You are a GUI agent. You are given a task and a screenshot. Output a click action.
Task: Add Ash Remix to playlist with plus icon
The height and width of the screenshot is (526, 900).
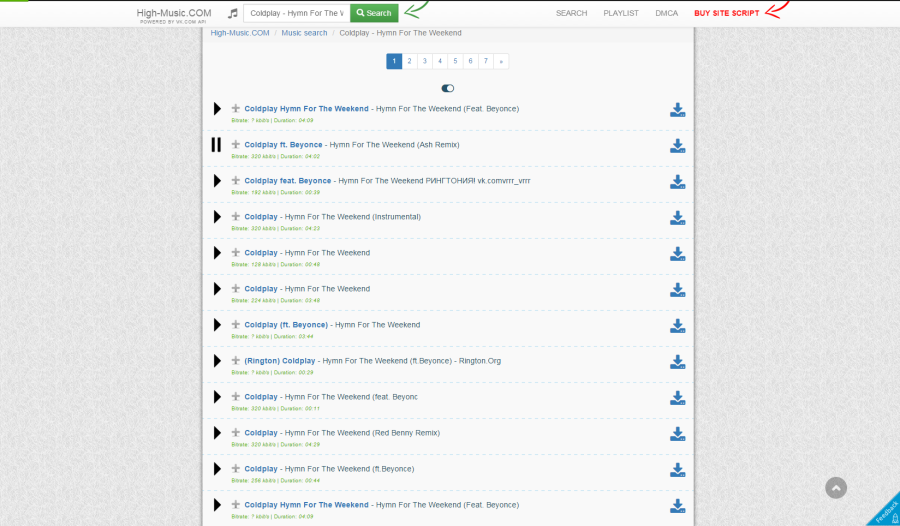(x=235, y=144)
